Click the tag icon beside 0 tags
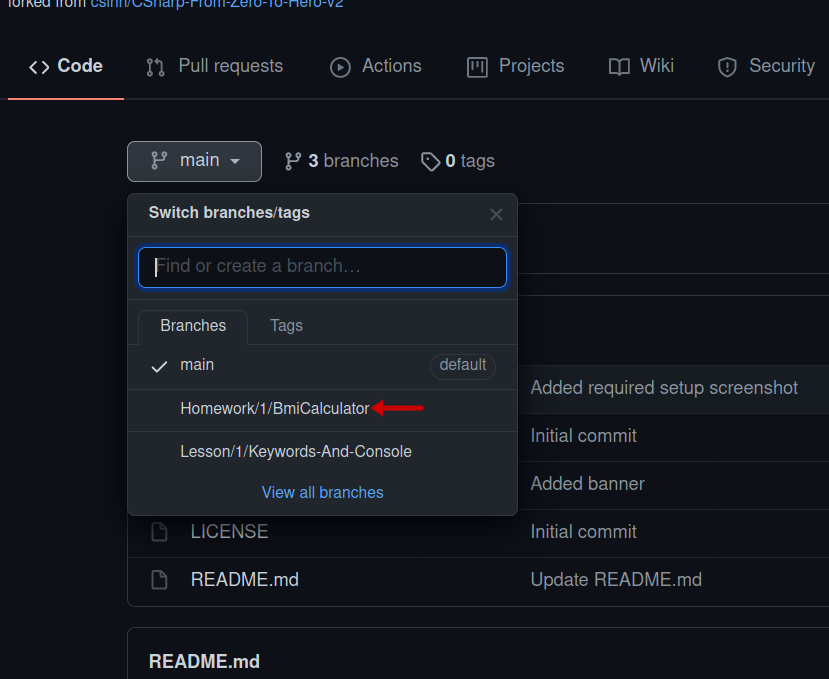 (430, 161)
